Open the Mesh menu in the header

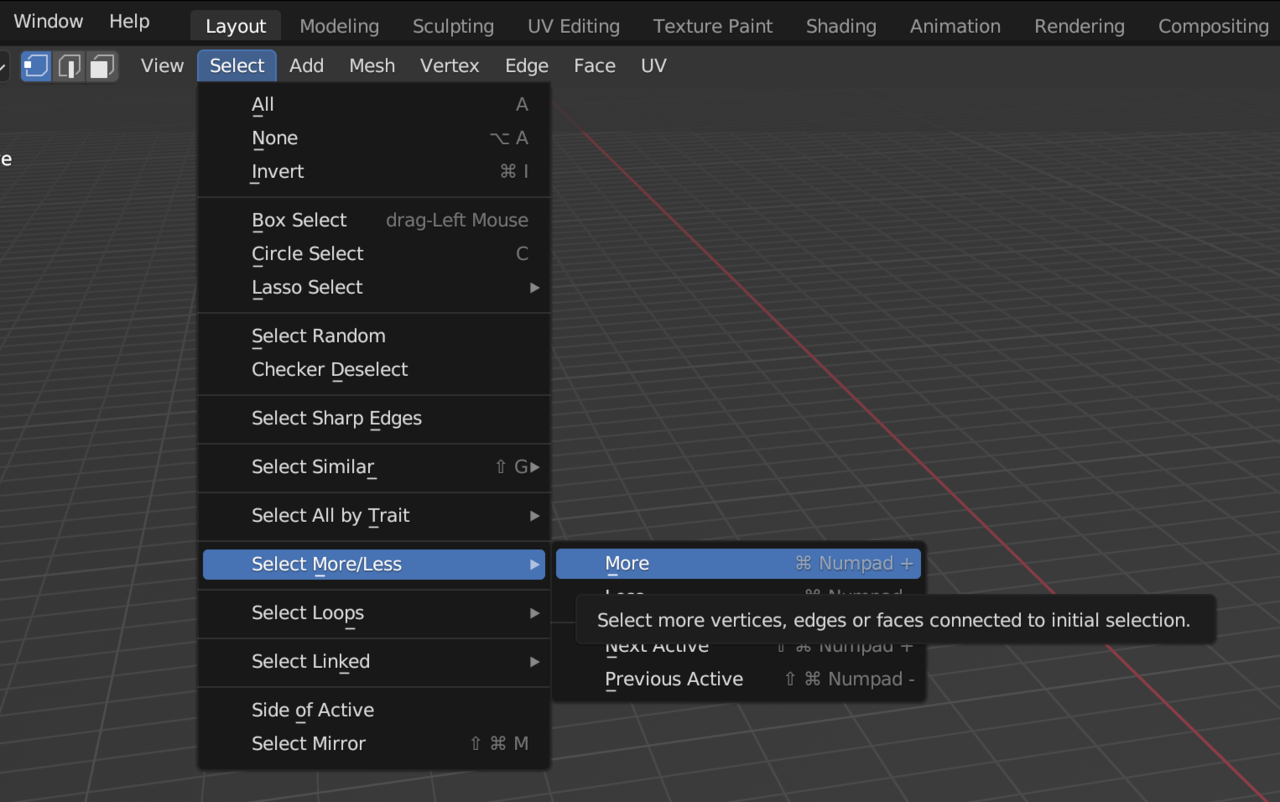click(x=372, y=66)
